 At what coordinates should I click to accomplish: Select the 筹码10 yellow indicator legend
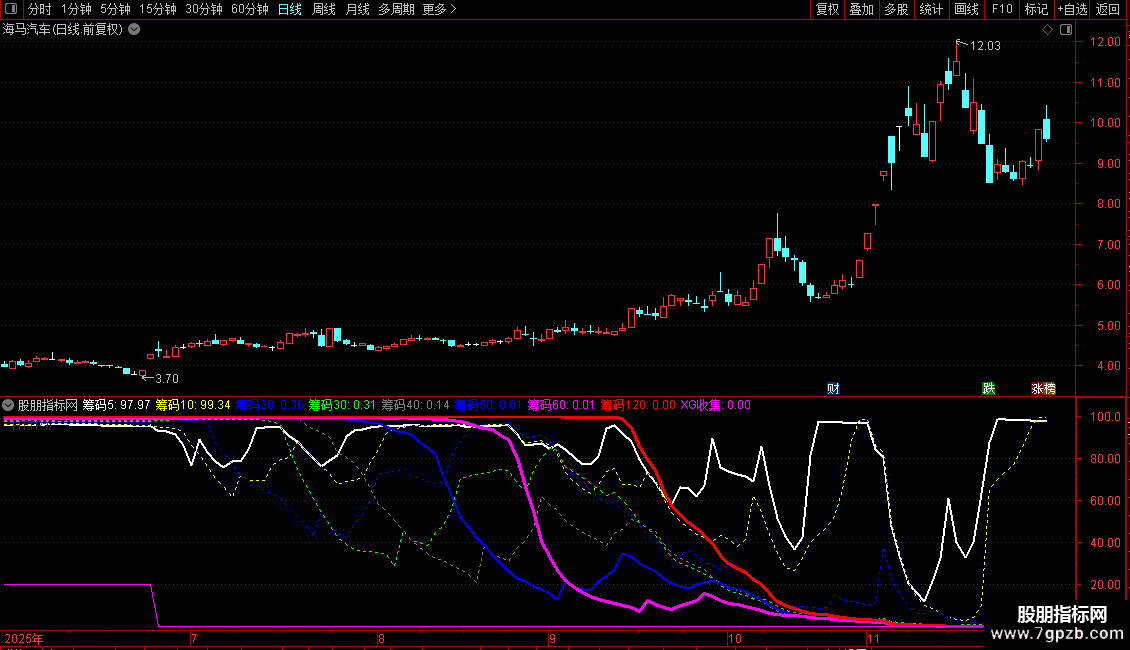pyautogui.click(x=192, y=405)
